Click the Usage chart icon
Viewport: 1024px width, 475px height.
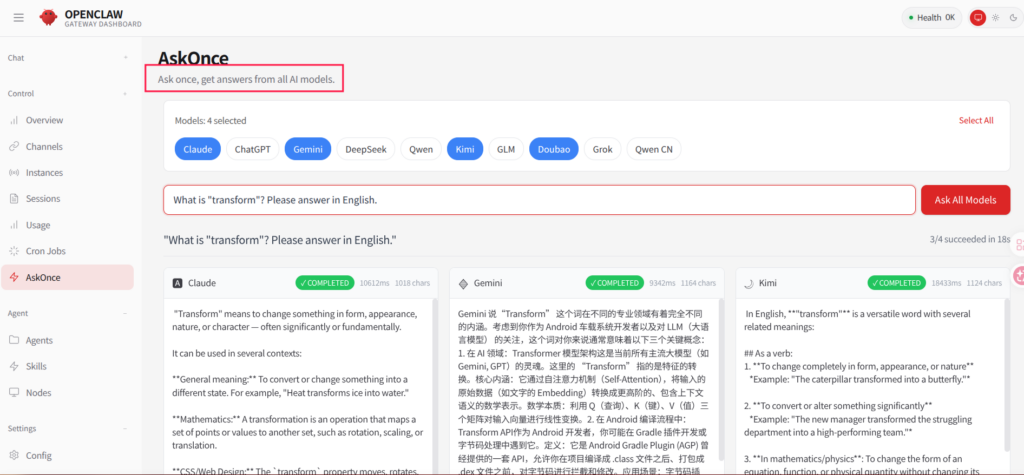[14, 225]
